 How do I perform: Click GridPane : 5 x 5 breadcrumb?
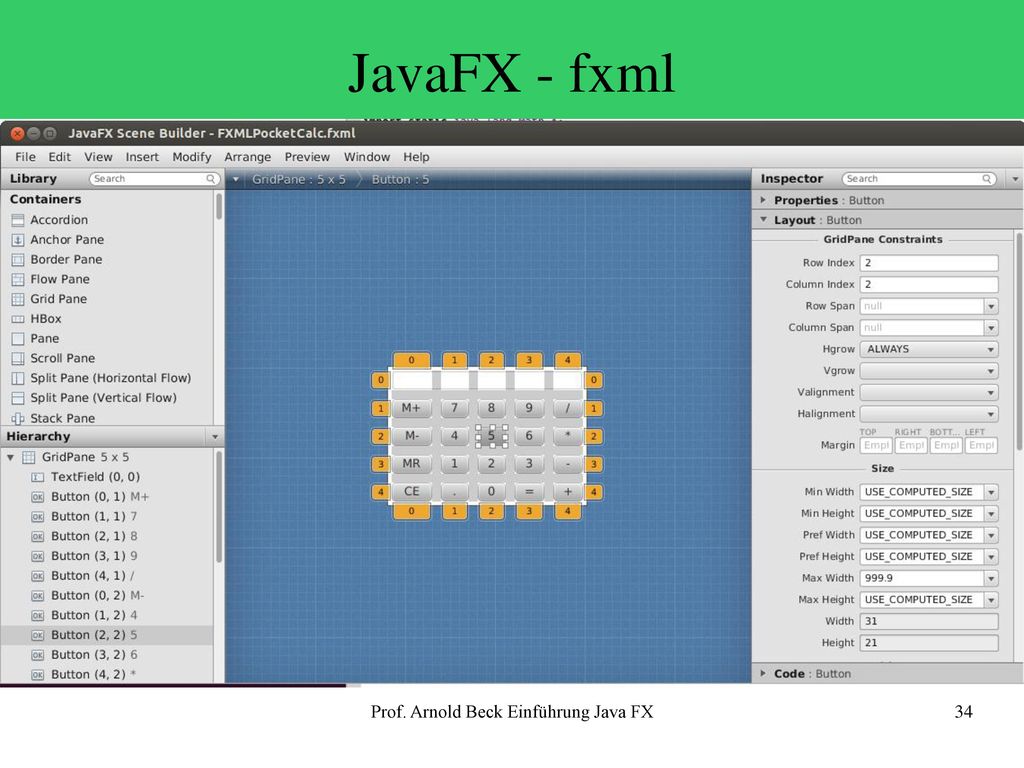tap(298, 180)
